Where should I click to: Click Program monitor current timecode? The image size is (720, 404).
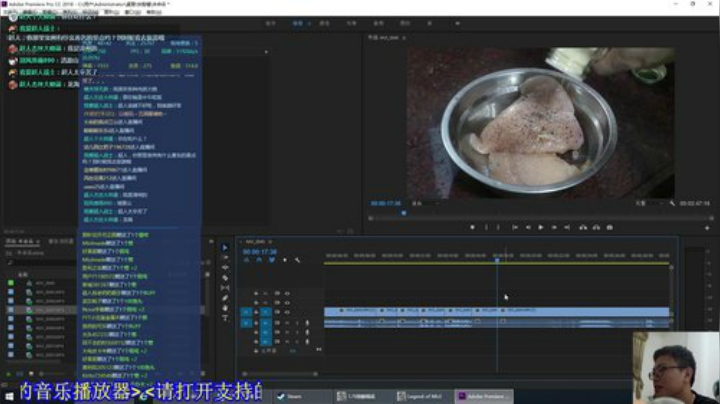386,203
